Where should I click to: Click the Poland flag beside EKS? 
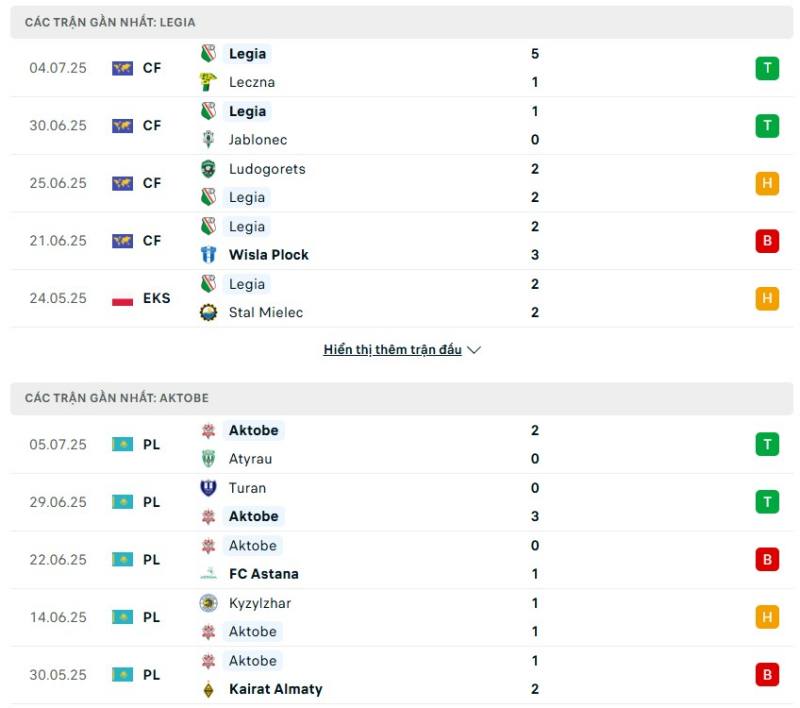pos(122,299)
